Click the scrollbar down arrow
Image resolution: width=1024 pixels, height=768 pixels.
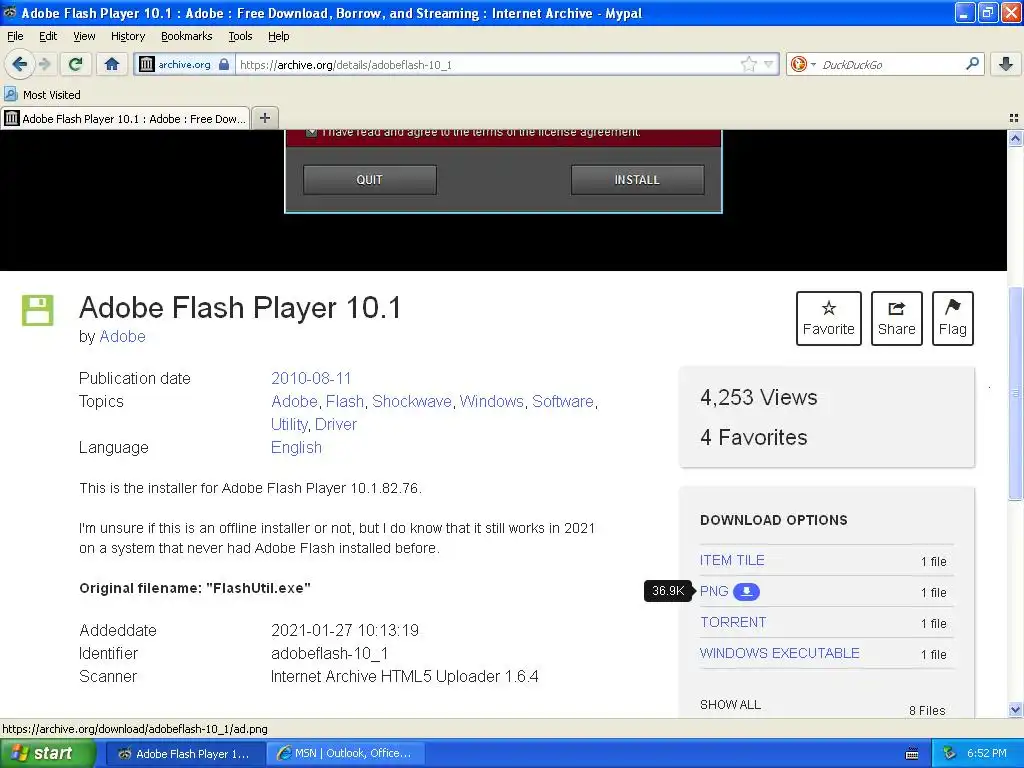pos(1015,710)
